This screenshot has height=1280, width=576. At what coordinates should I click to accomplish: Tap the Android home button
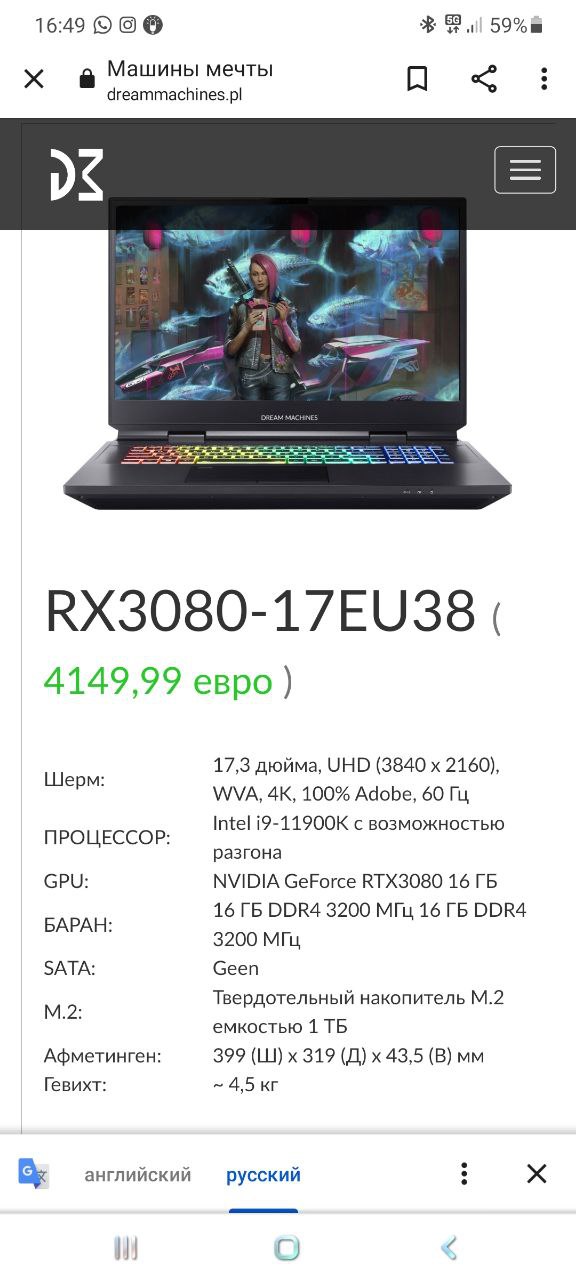click(x=287, y=1247)
